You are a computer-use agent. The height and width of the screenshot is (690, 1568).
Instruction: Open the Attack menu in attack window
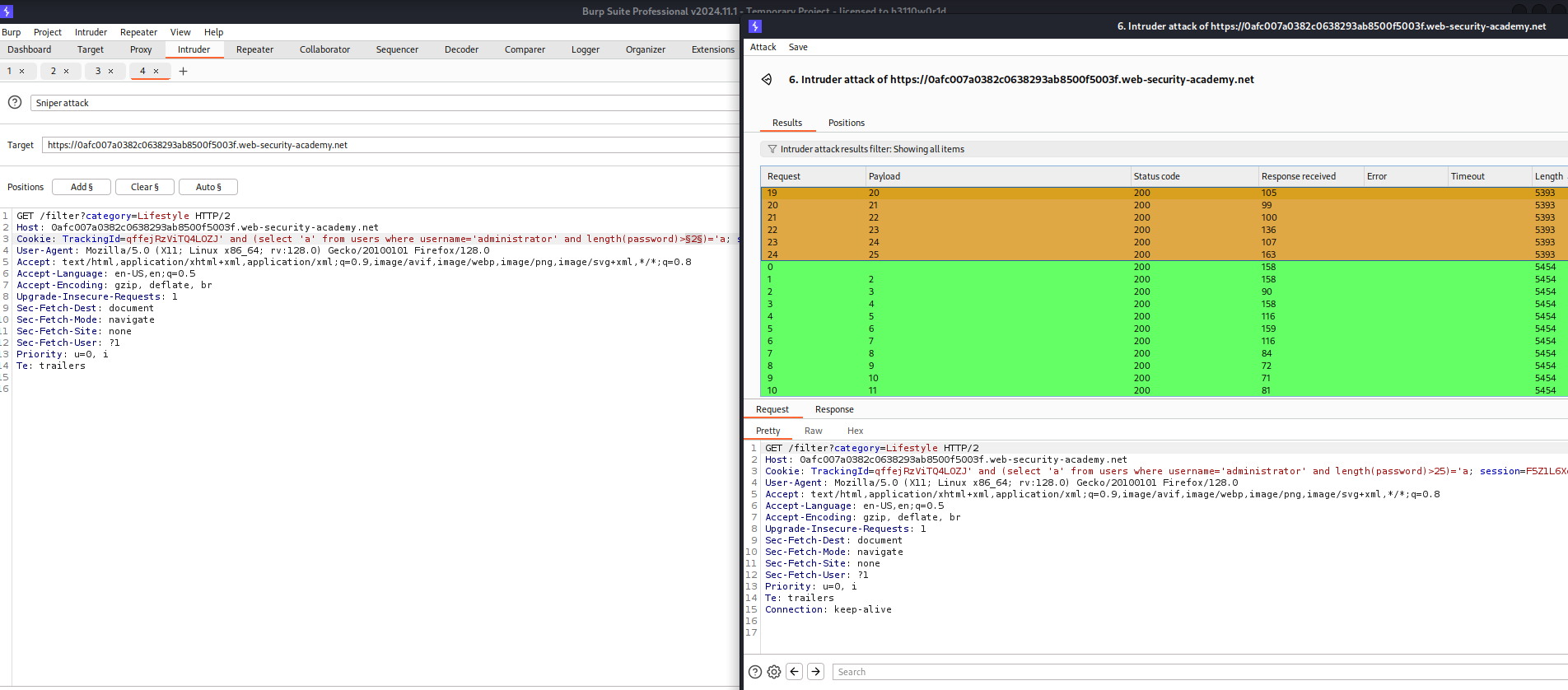click(x=763, y=48)
